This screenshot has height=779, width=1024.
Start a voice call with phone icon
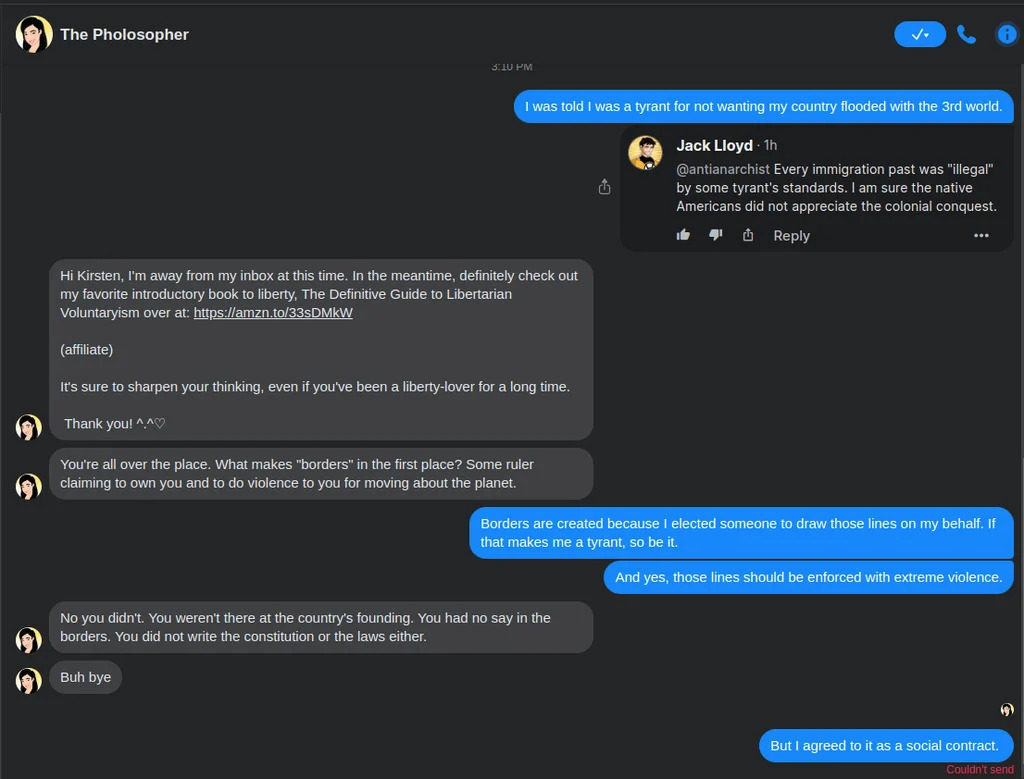tap(966, 34)
